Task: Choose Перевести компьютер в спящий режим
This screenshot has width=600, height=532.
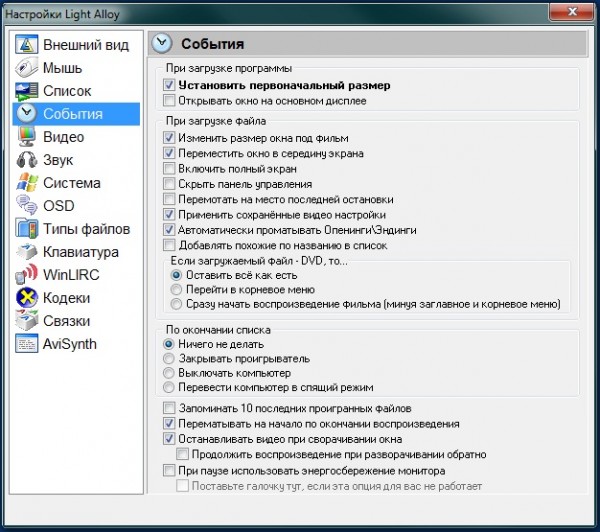Action: tap(168, 387)
